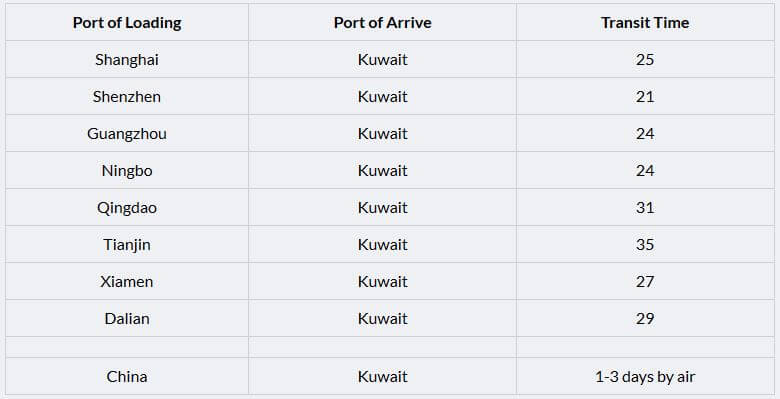780x399 pixels.
Task: Select the Qingdao port cell
Action: (x=127, y=207)
